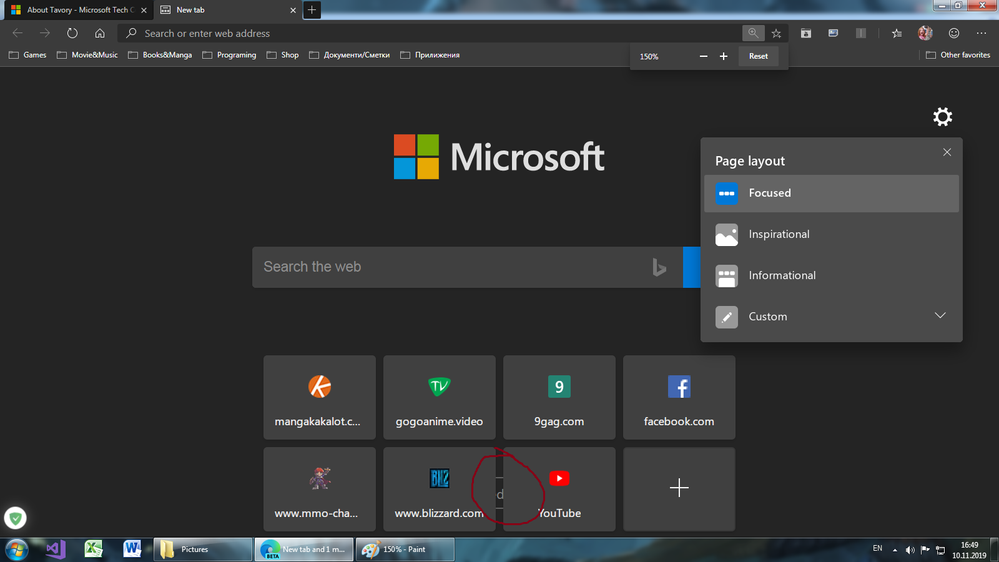
Task: Switch to the 150% - Paint window
Action: point(405,549)
